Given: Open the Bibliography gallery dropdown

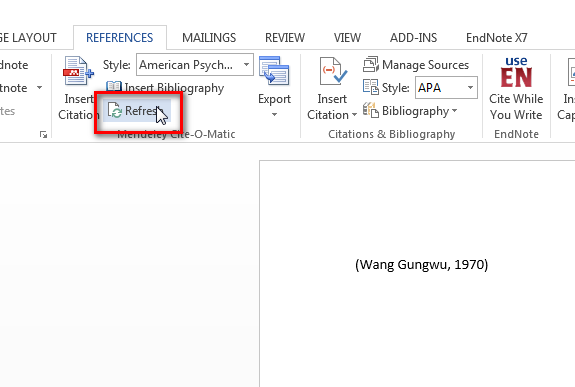Looking at the screenshot, I should tap(410, 111).
